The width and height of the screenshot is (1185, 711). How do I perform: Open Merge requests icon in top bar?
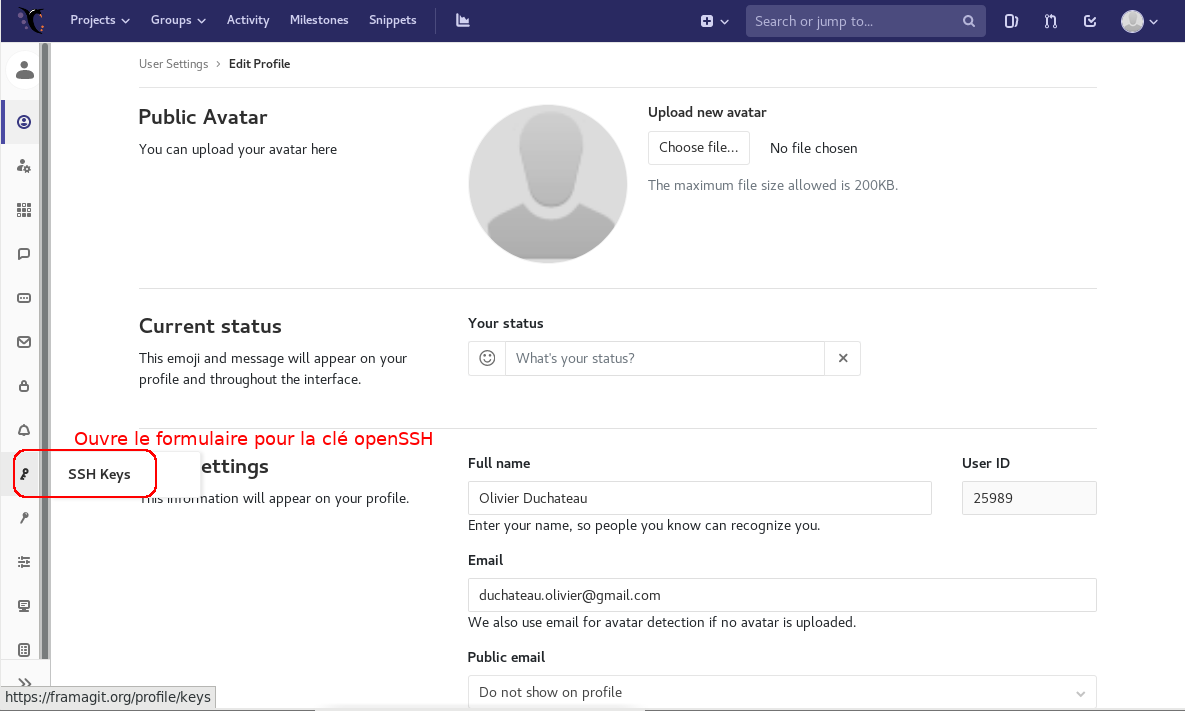point(1050,21)
